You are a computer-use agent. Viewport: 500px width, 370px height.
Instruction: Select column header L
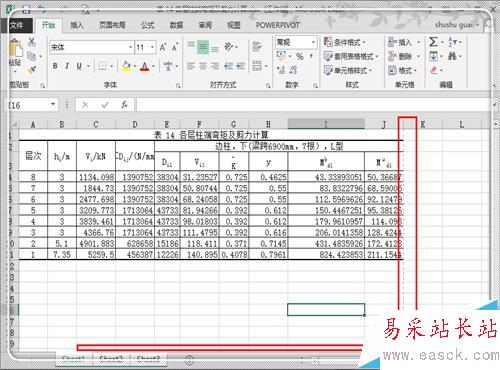pyautogui.click(x=462, y=125)
